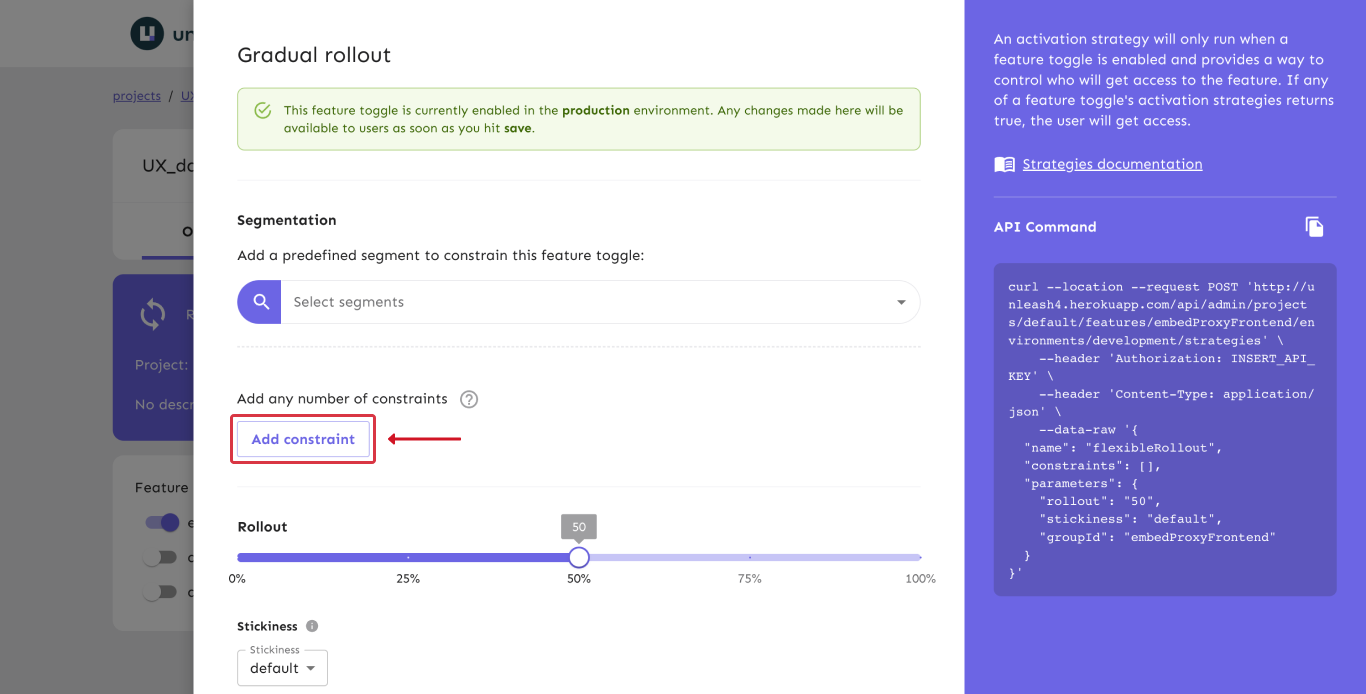Click the green checkmark icon in the banner
This screenshot has height=694, width=1366.
coord(262,111)
